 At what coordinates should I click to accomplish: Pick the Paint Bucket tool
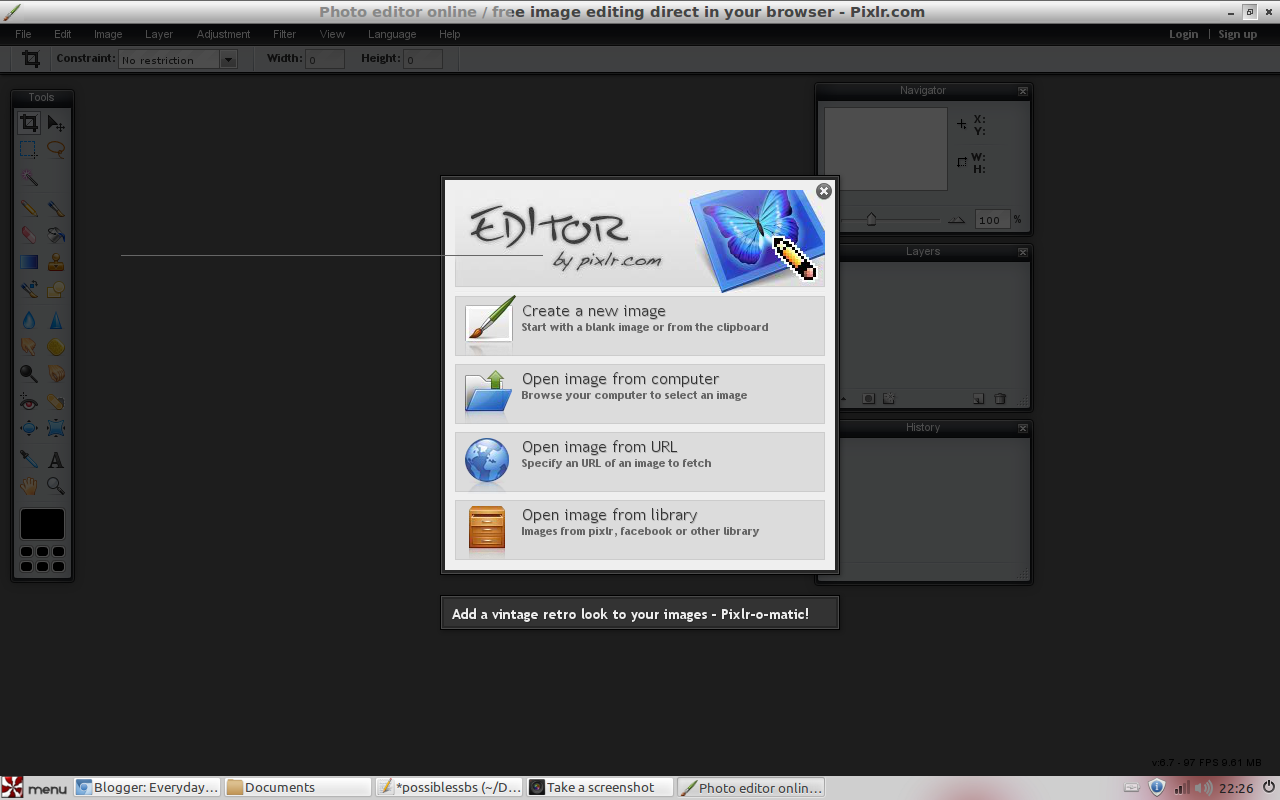coord(56,236)
